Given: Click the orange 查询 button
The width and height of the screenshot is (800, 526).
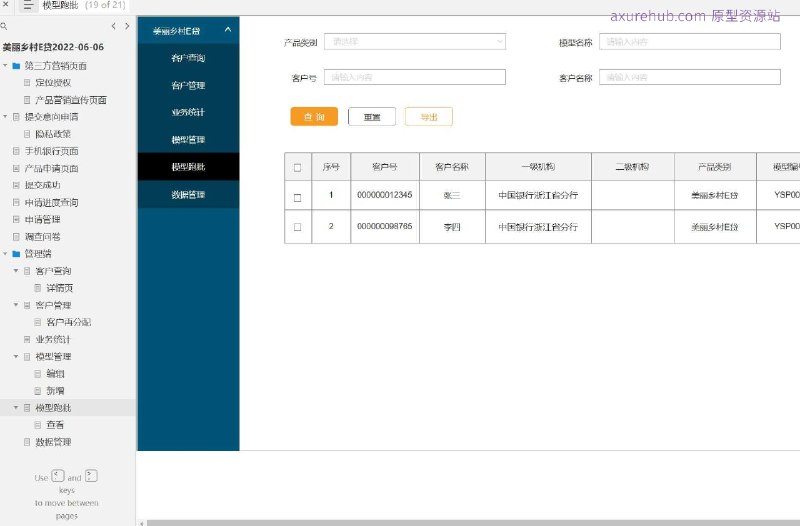Looking at the screenshot, I should click(314, 116).
